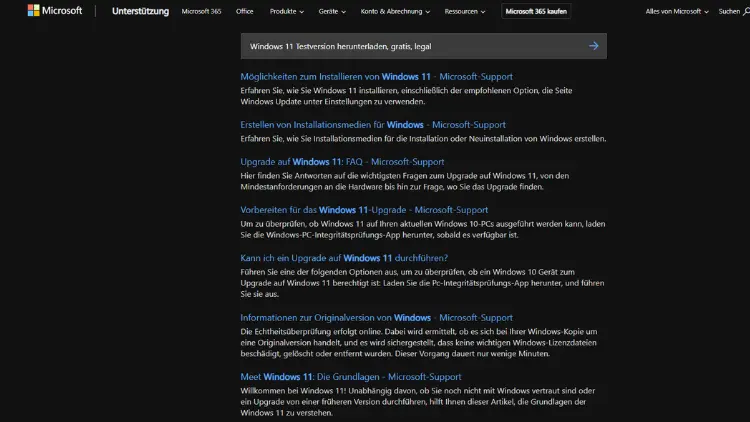Open Upgrade auf Windows 11: FAQ result
Screen dimensions: 750x422
coord(342,162)
